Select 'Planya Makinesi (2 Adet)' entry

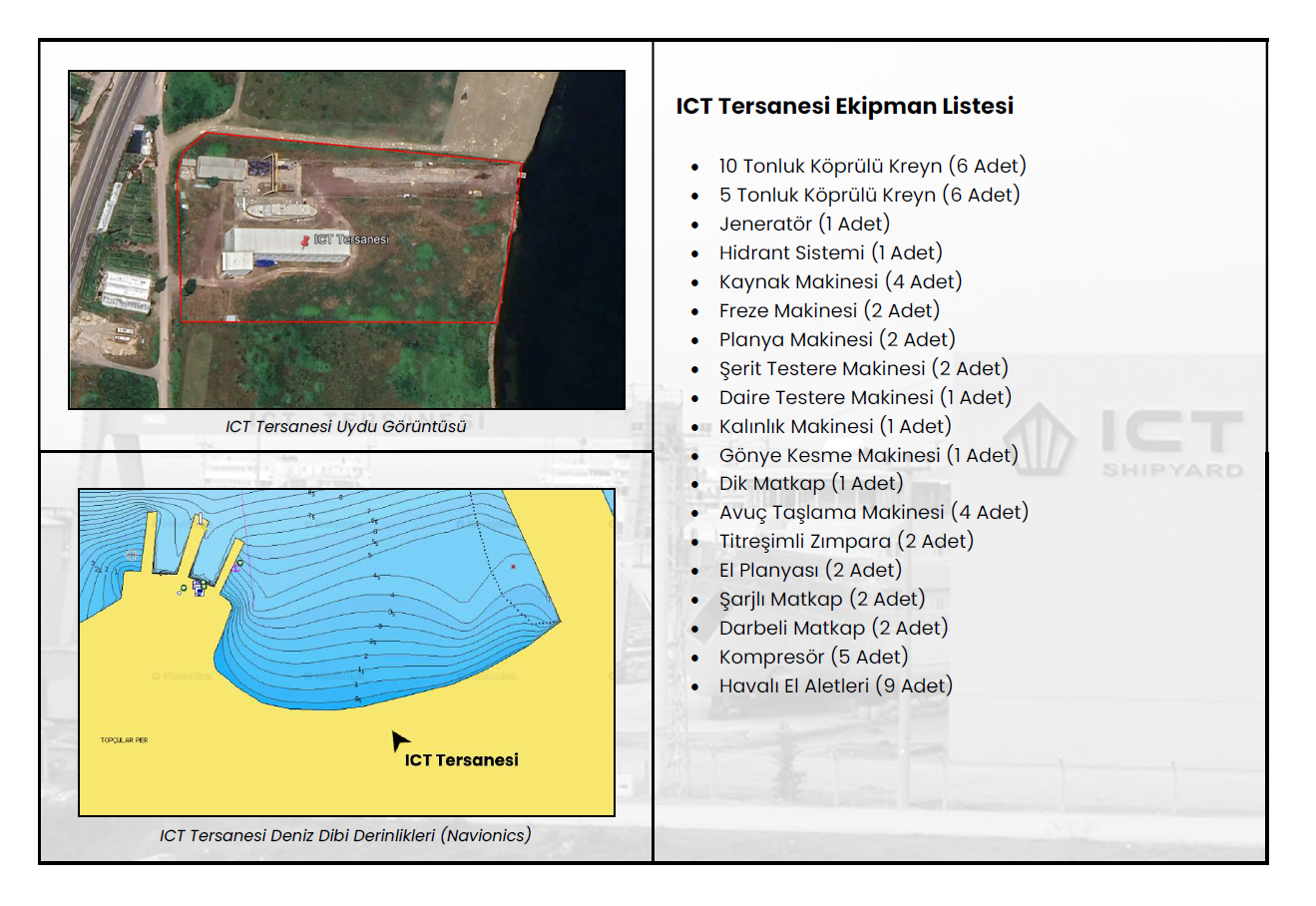(x=837, y=339)
